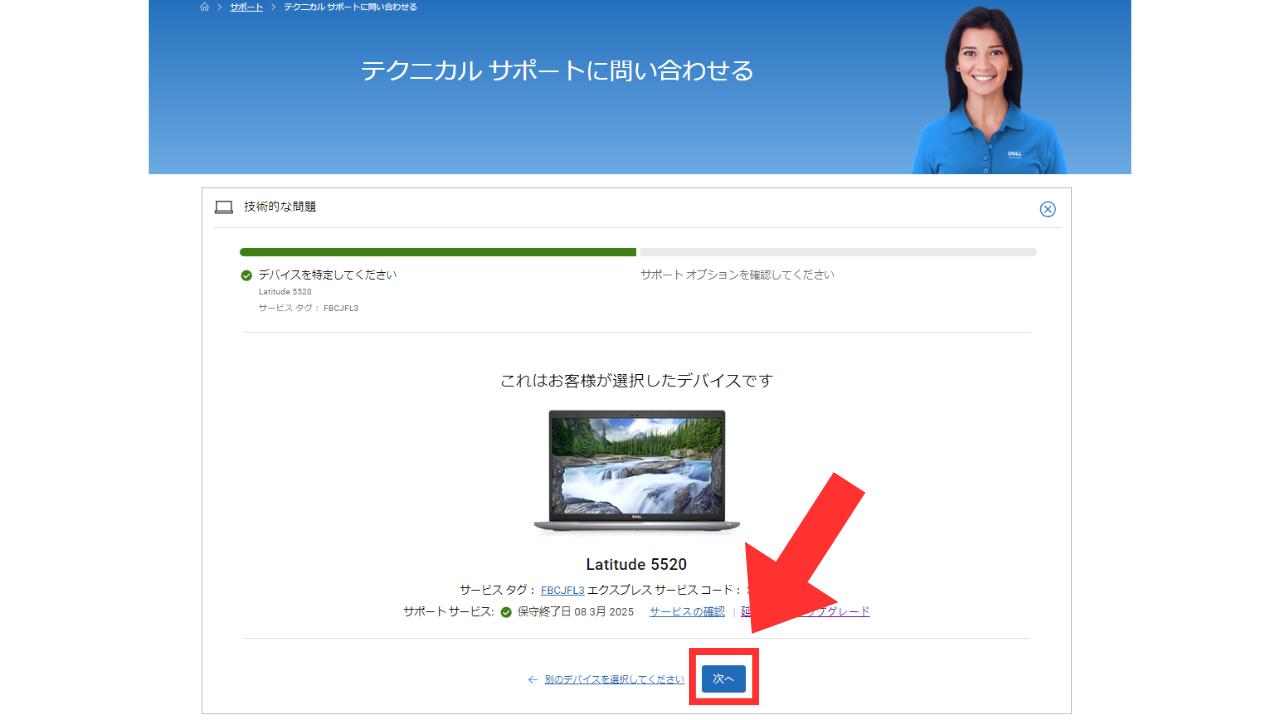Viewport: 1280px width, 720px height.
Task: Click the green check beside デバイスを特定してください
Action: click(246, 275)
